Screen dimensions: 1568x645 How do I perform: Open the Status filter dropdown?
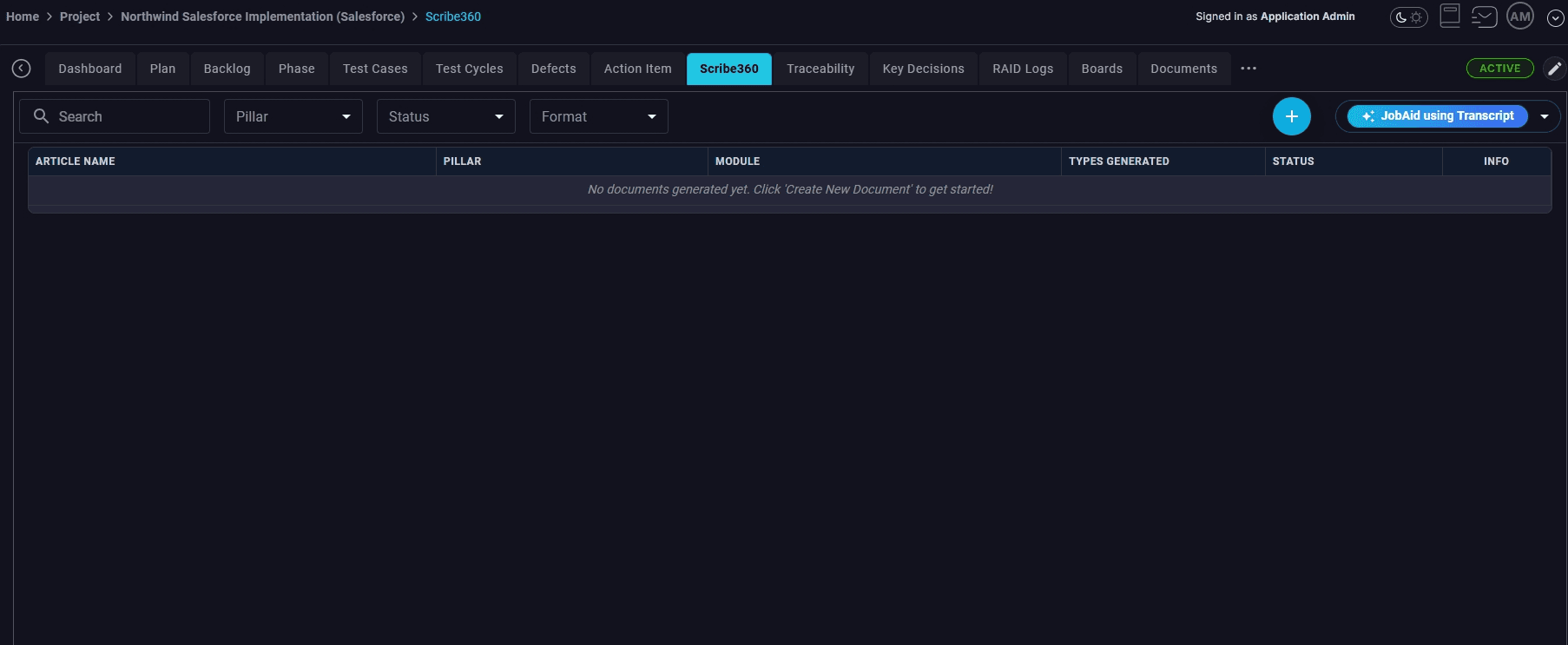coord(446,116)
